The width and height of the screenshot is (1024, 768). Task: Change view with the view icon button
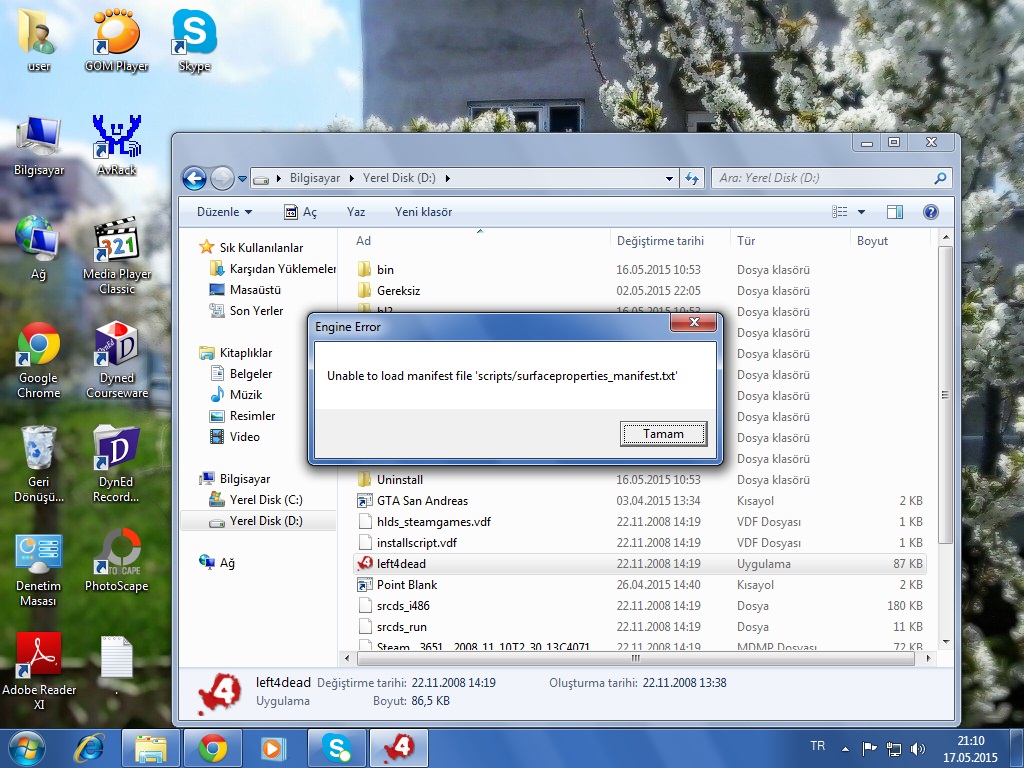(x=840, y=212)
